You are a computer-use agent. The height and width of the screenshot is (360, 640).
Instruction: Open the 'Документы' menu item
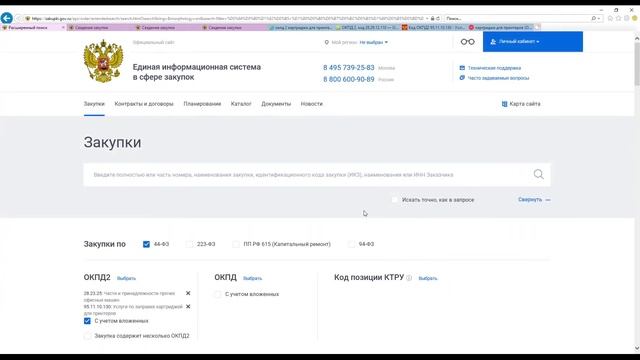point(276,104)
